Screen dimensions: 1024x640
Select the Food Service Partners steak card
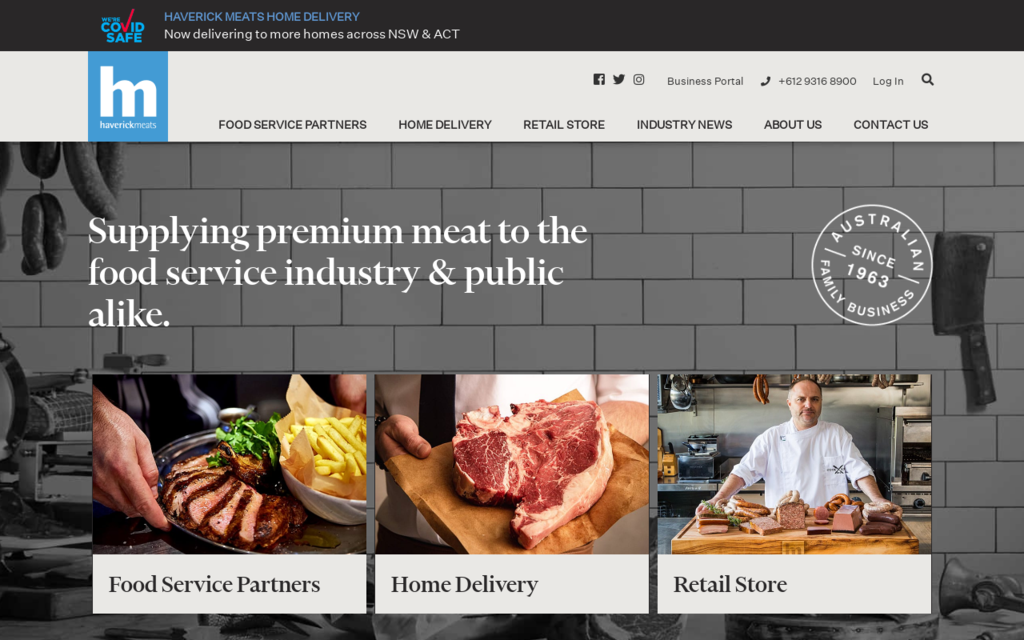pos(229,493)
